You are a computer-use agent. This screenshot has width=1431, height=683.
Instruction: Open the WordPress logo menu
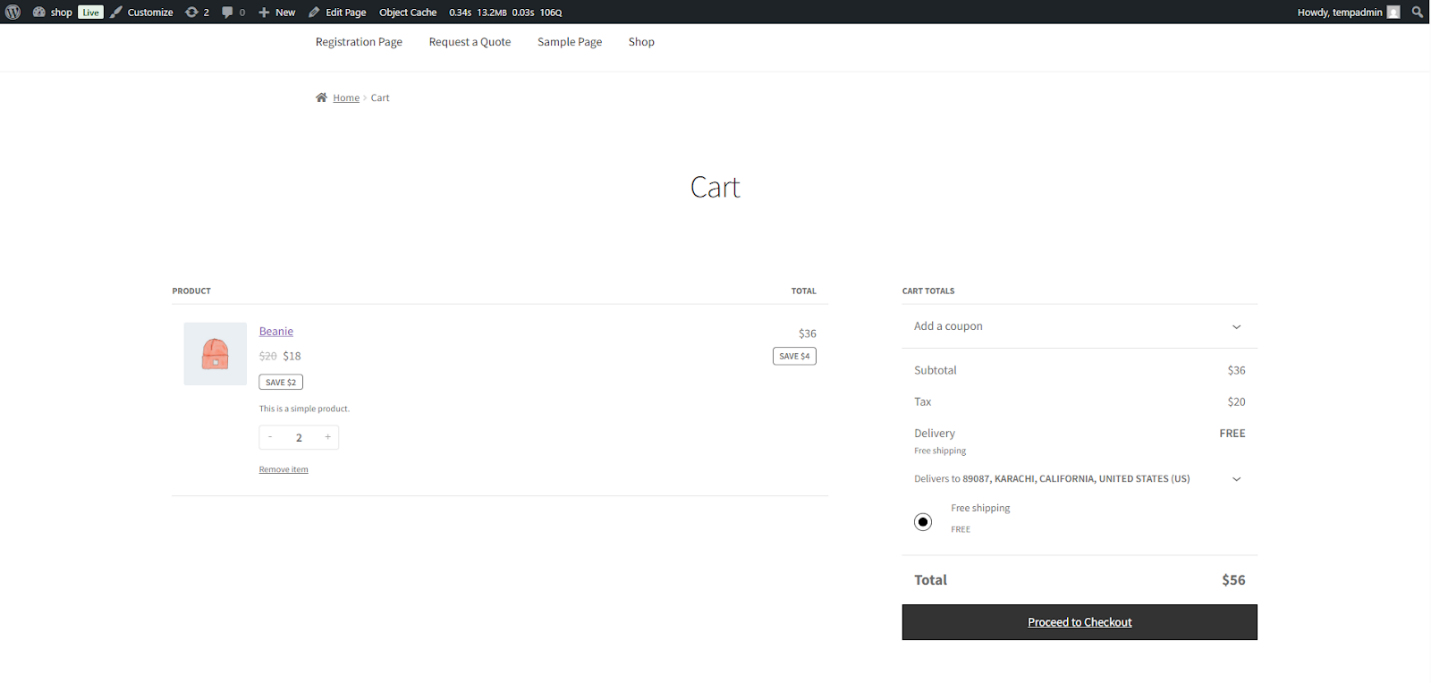11,12
